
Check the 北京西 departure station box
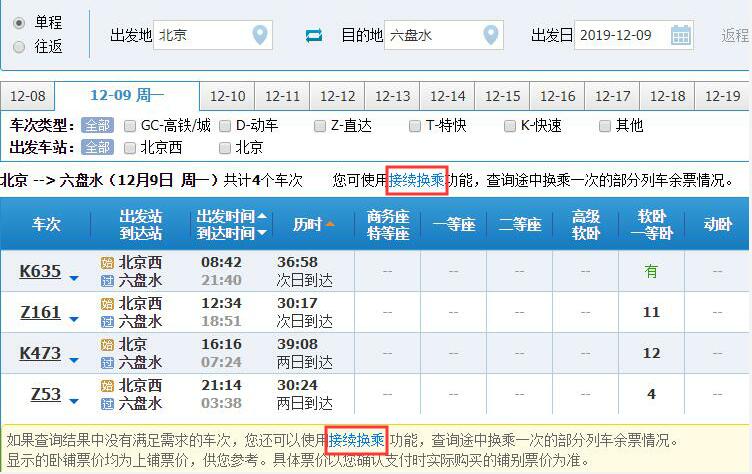click(129, 148)
